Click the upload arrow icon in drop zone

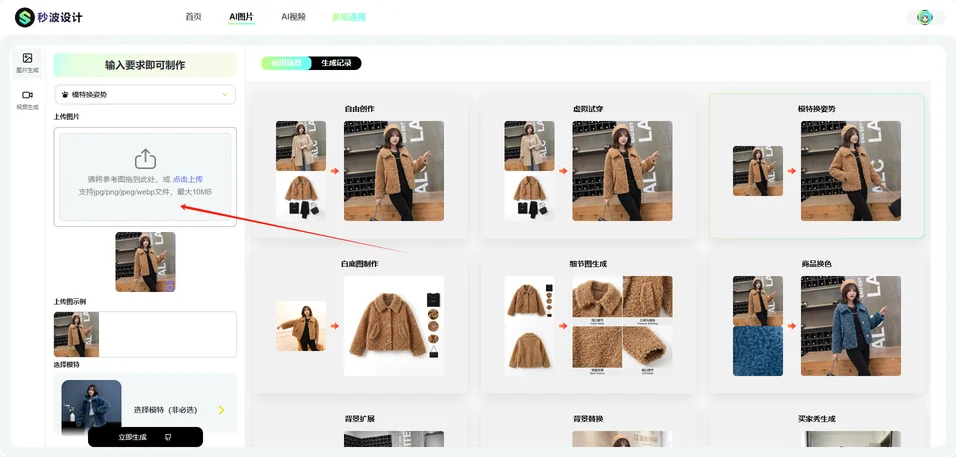click(145, 159)
